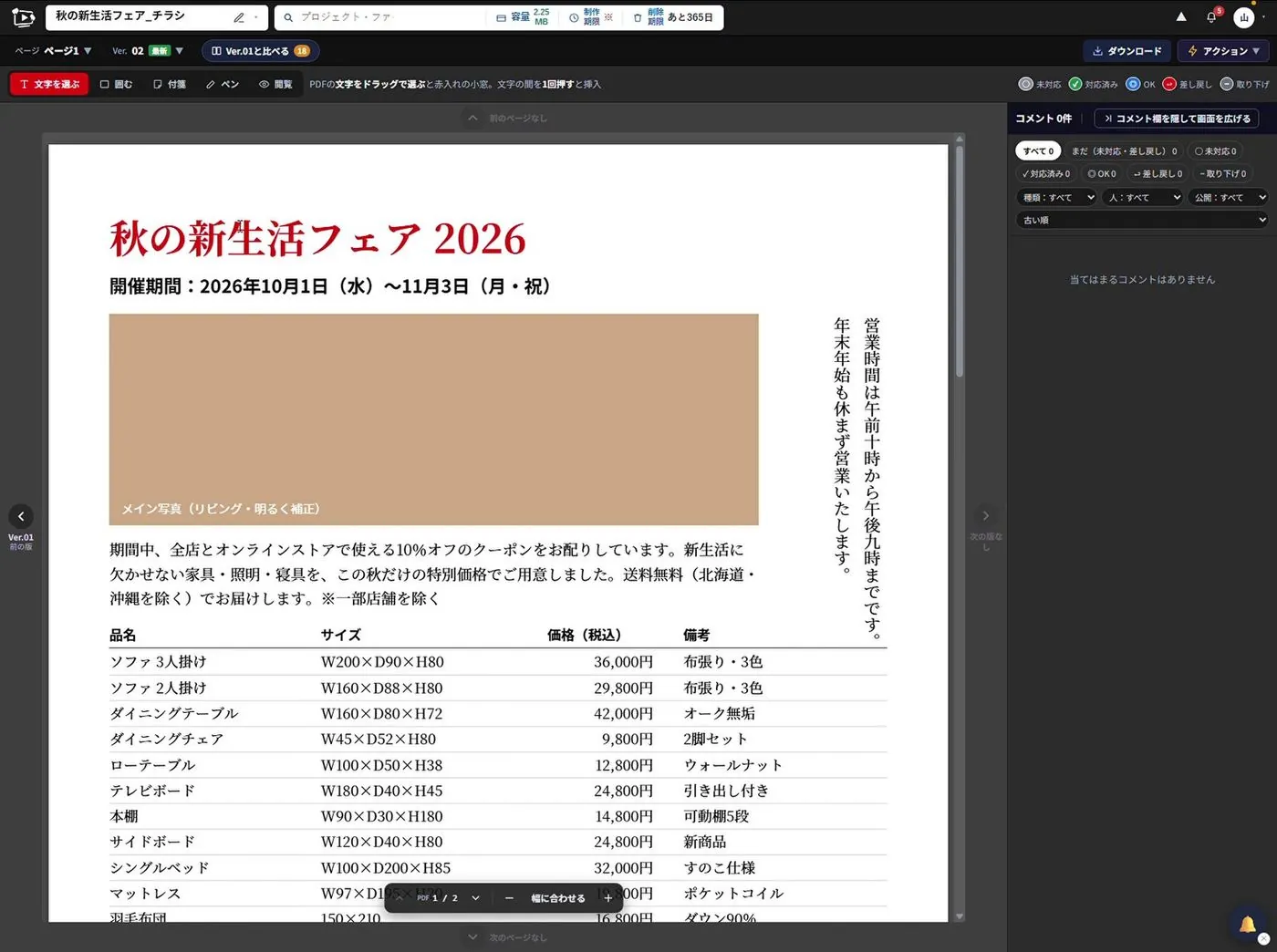Screen dimensions: 1277x952
Task: Click the ダウンロード button
Action: pyautogui.click(x=1127, y=51)
